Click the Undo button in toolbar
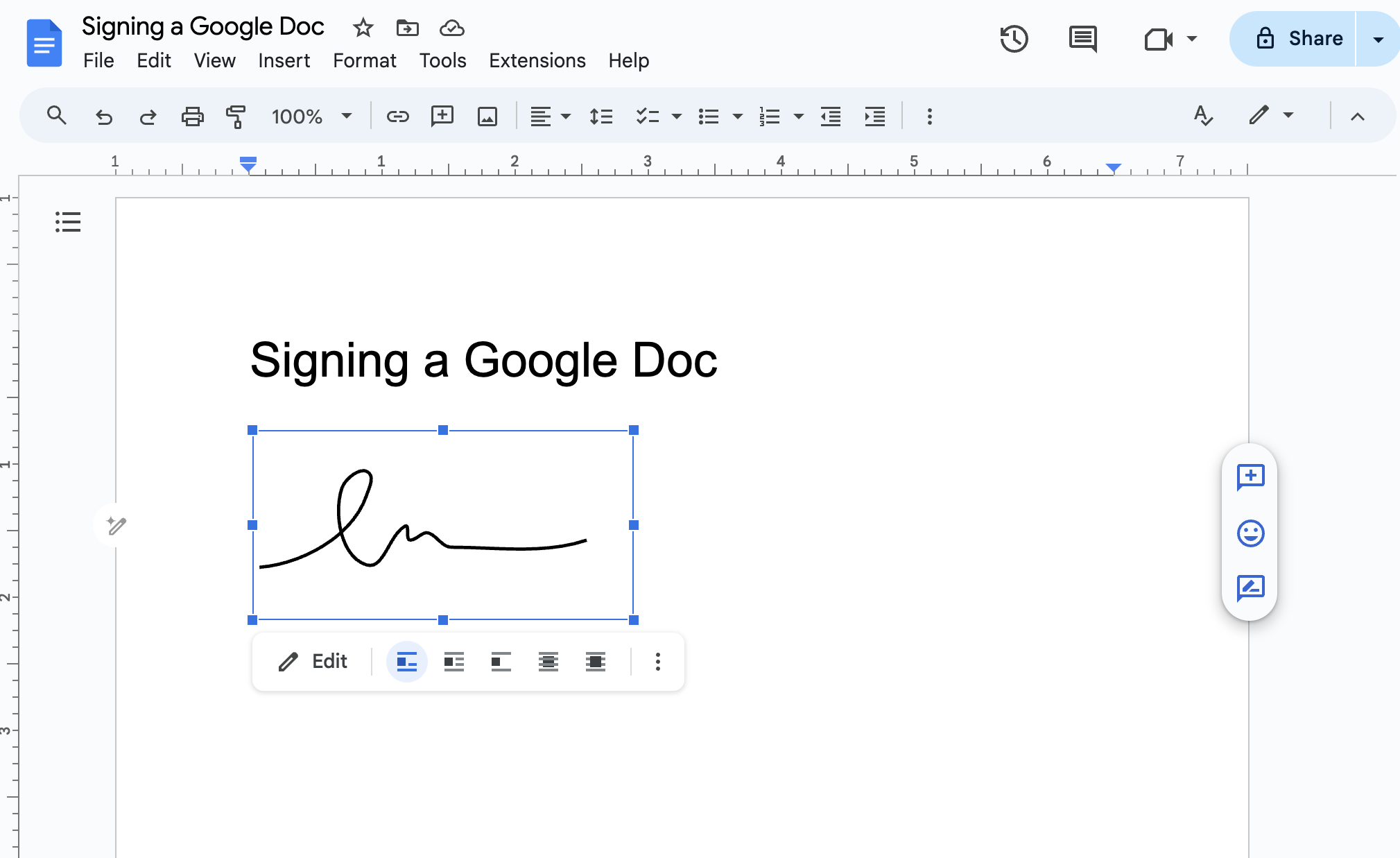 103,115
